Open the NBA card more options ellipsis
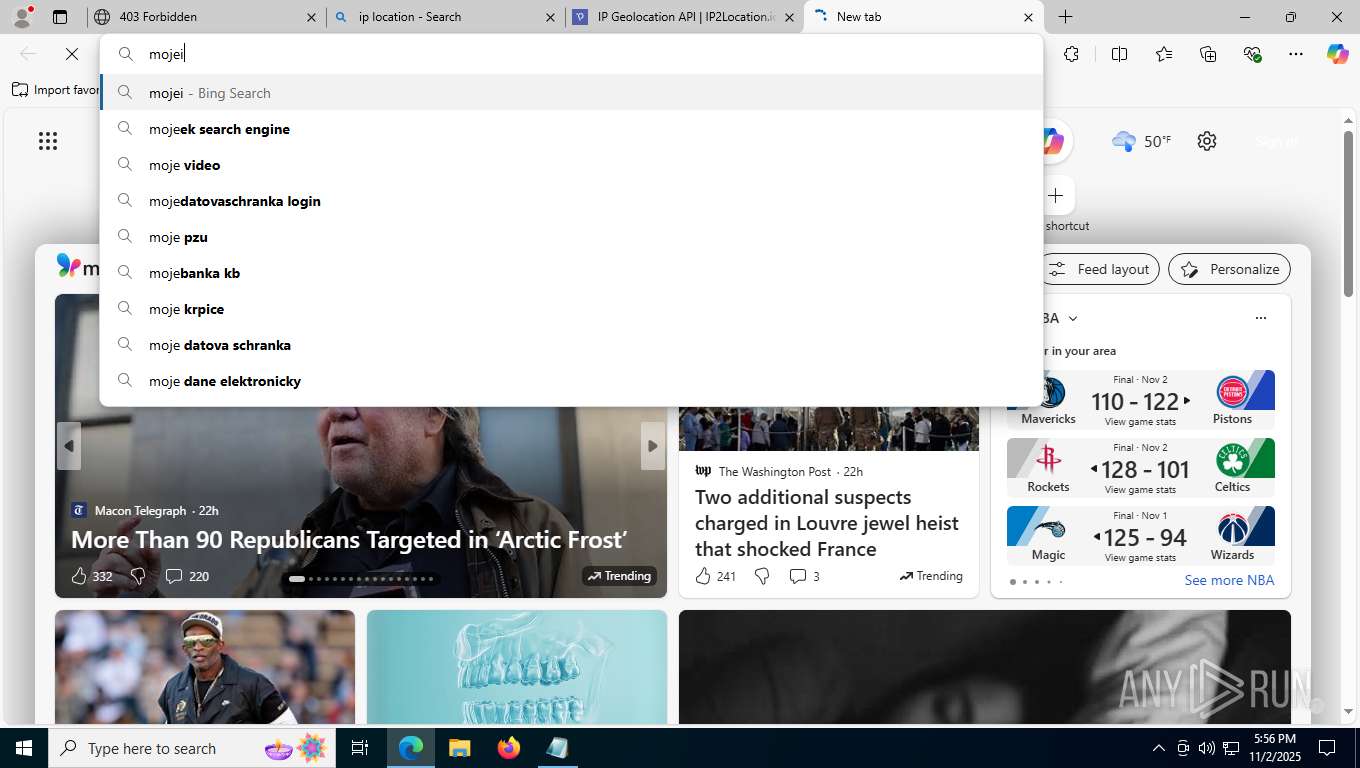Screen dimensions: 1360x768 [1260, 318]
